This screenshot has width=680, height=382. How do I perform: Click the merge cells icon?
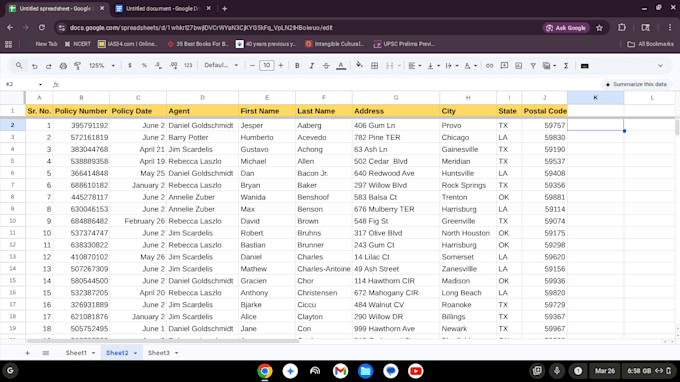pyautogui.click(x=389, y=66)
